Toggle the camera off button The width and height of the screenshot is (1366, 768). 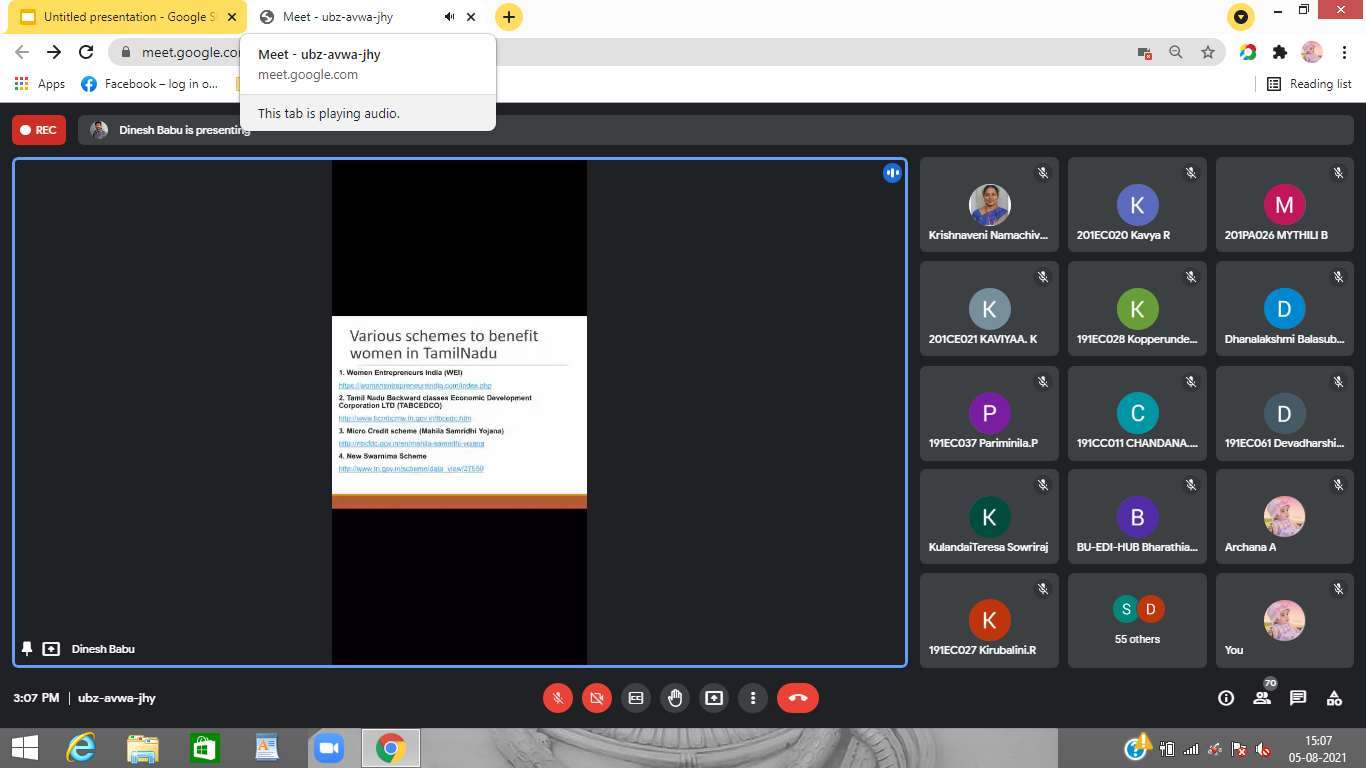click(x=597, y=698)
